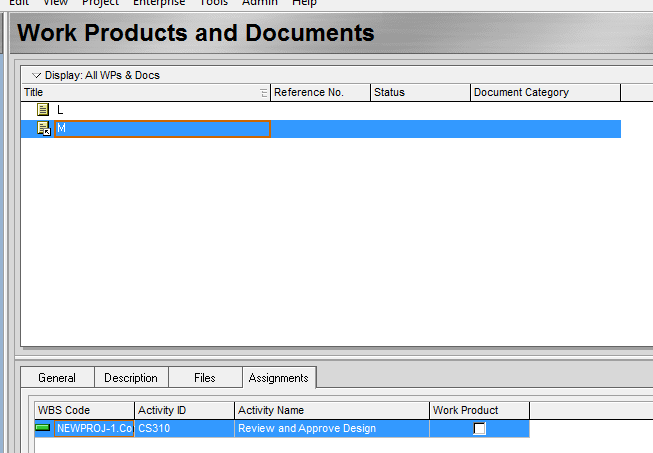Viewport: 653px width, 453px height.
Task: Select the Assignments tab
Action: (279, 378)
